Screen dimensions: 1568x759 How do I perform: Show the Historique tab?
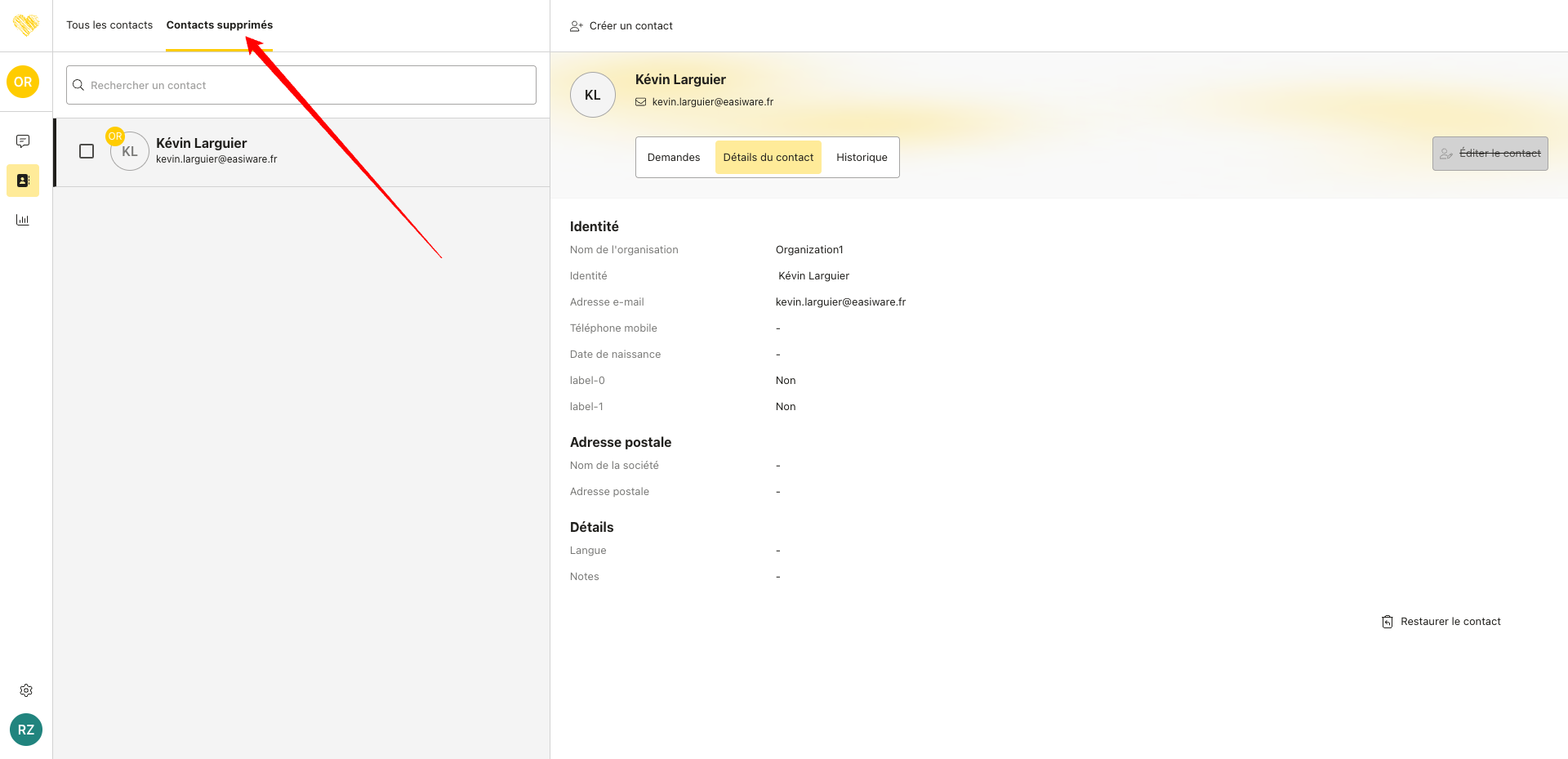(x=861, y=158)
